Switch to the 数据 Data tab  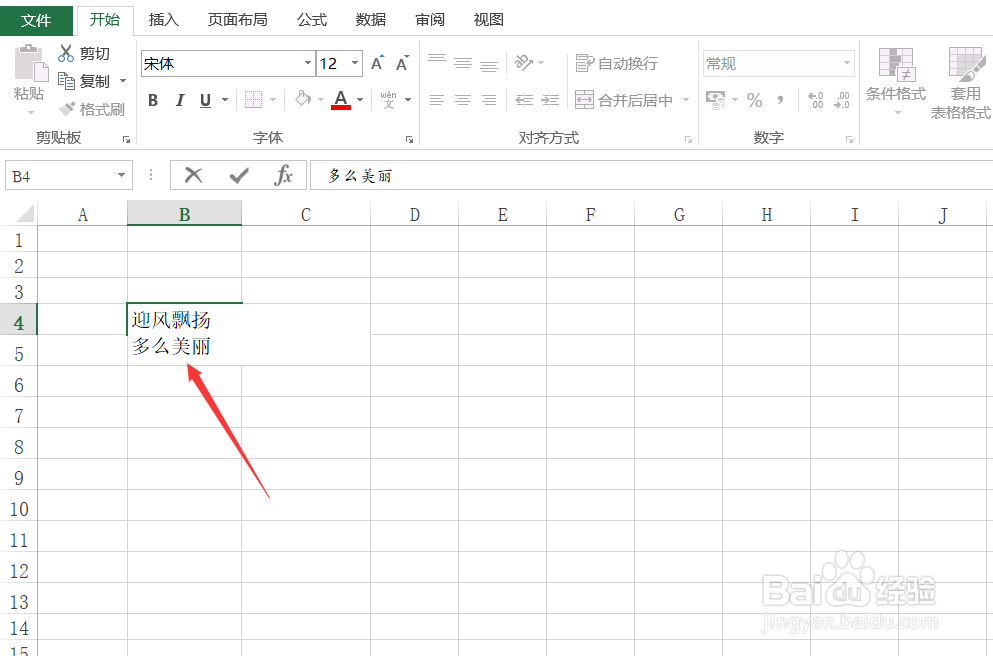pos(371,20)
